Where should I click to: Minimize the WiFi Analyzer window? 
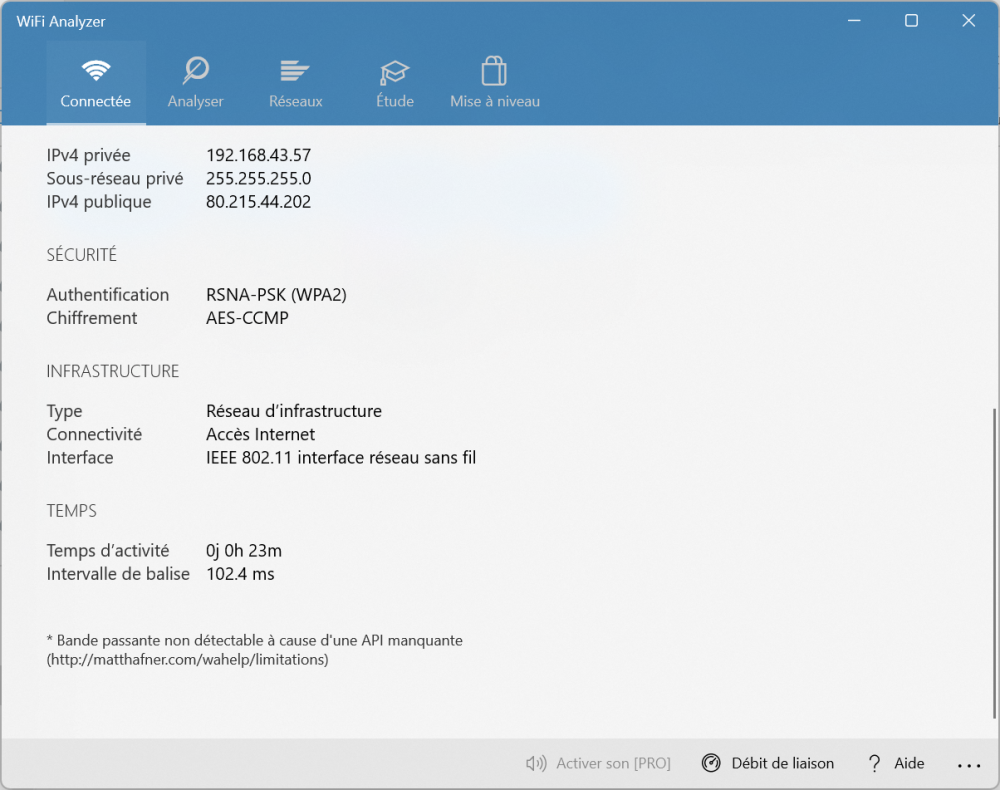tap(855, 21)
